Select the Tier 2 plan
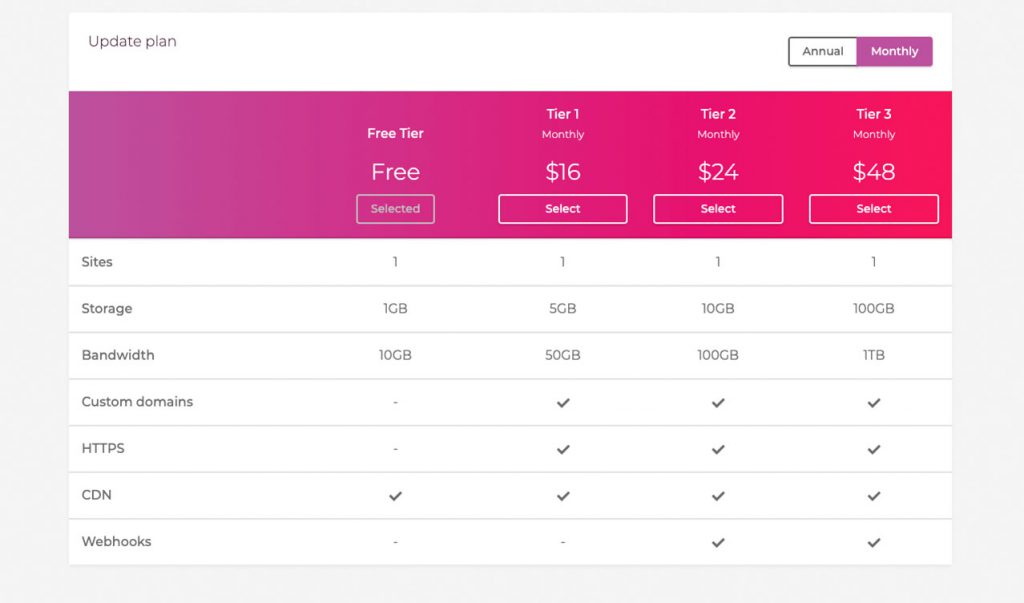This screenshot has height=603, width=1024. 718,209
